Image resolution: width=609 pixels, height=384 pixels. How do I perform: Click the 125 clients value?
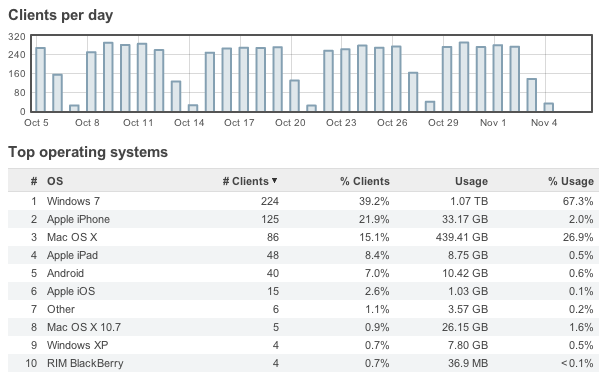[x=270, y=219]
